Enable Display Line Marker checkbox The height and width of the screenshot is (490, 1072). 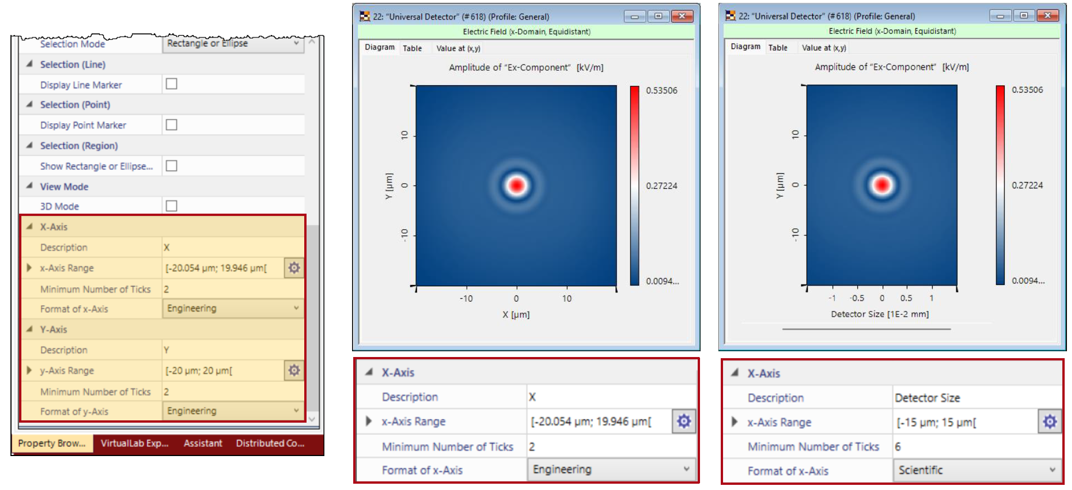[x=172, y=84]
